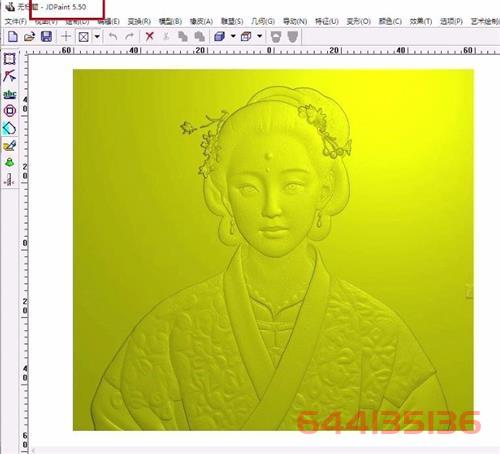Open the 变形(O) menu

coord(359,22)
